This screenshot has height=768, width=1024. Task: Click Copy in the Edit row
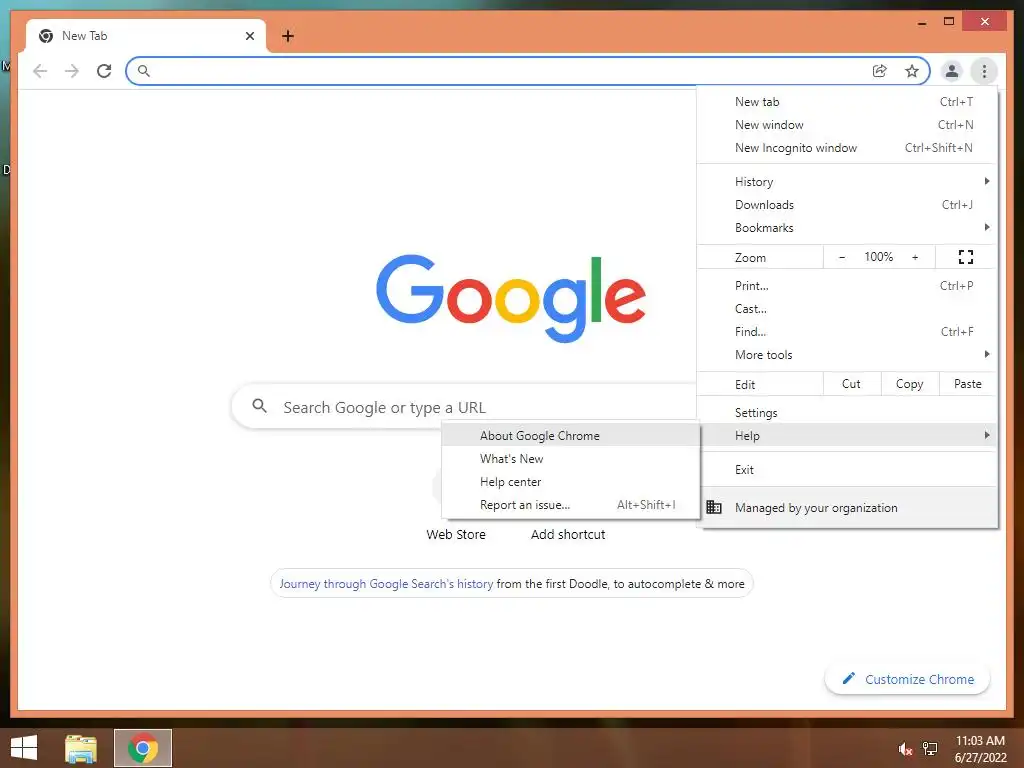coord(910,384)
